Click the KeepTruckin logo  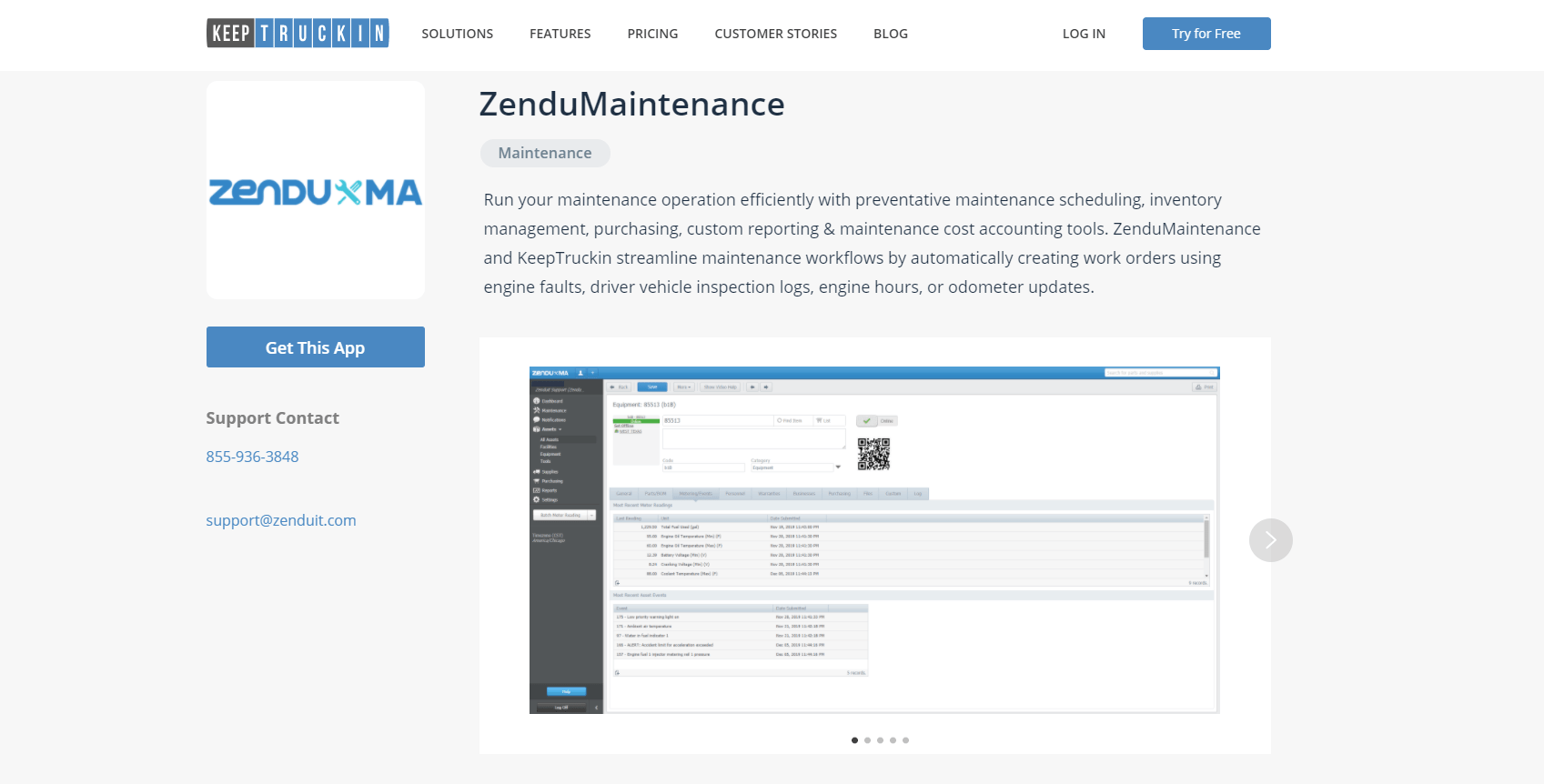pyautogui.click(x=298, y=34)
